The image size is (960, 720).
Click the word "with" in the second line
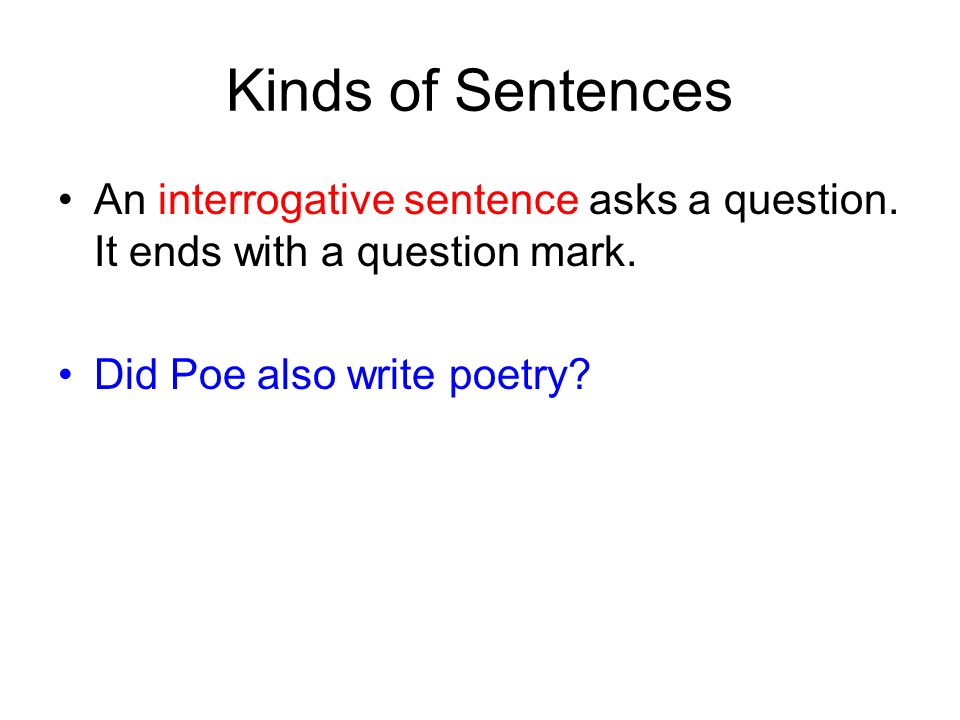tap(270, 251)
